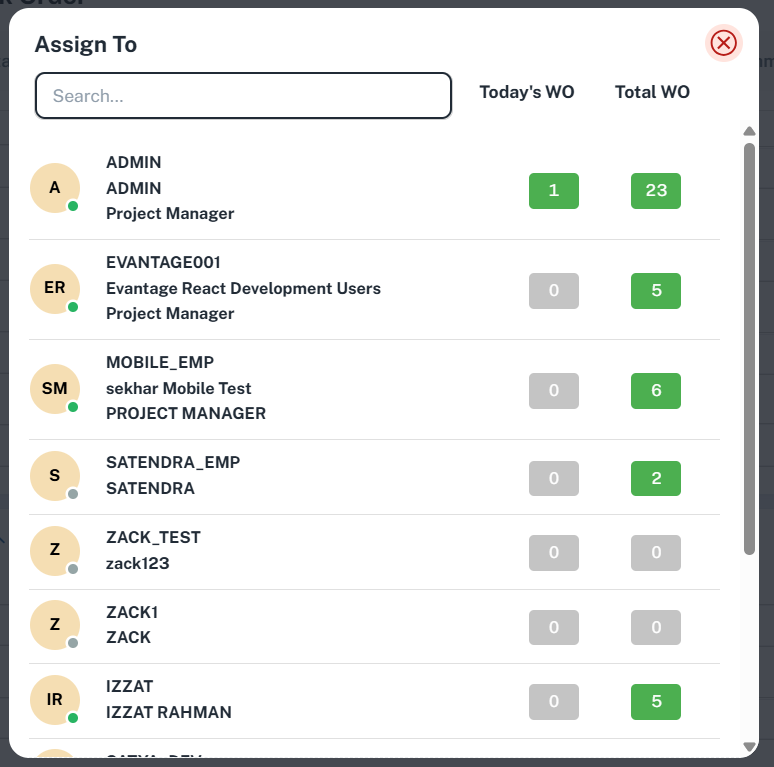Click the Z avatar for ZACK_TEST
The height and width of the screenshot is (767, 774).
coord(55,550)
